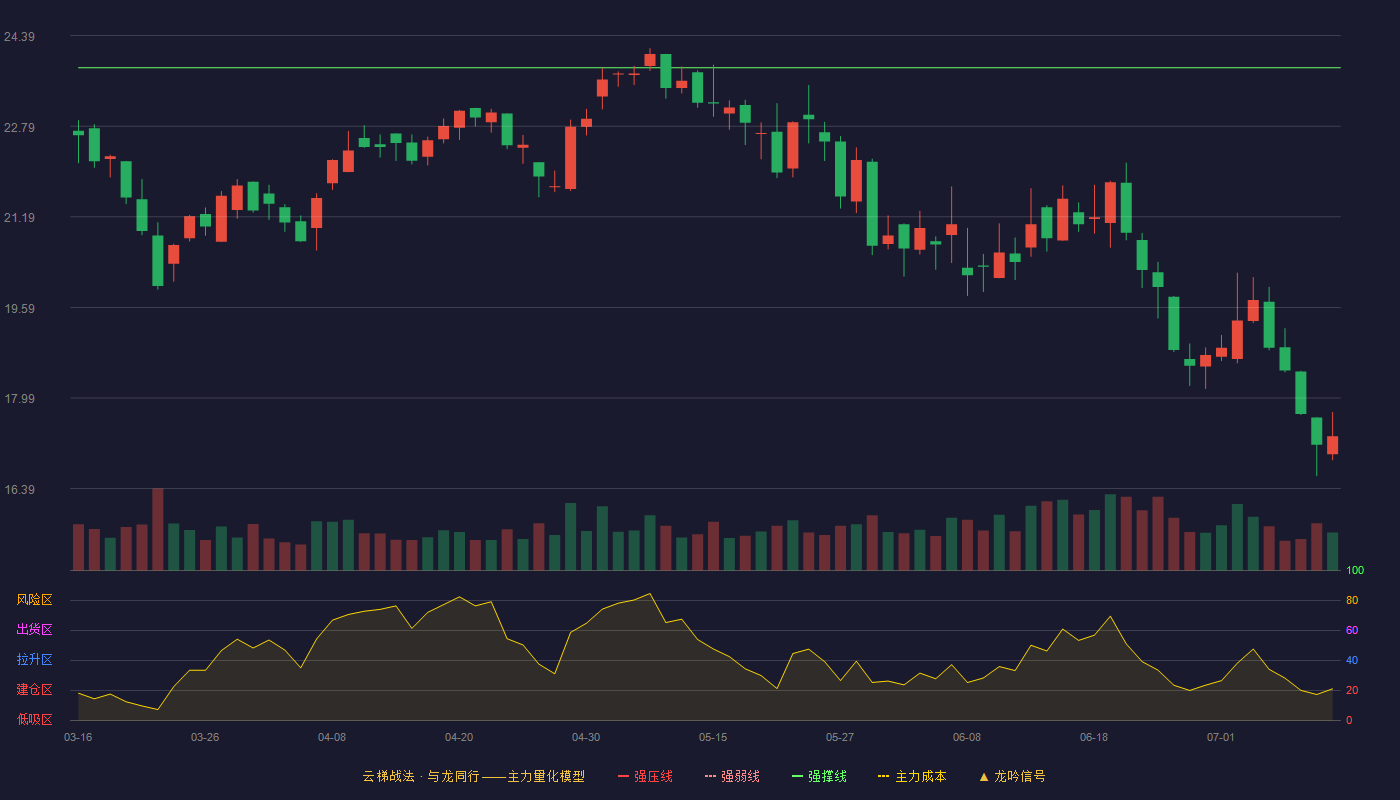This screenshot has height=800, width=1400.
Task: Click the 低吸区 zone label
Action: [x=34, y=719]
